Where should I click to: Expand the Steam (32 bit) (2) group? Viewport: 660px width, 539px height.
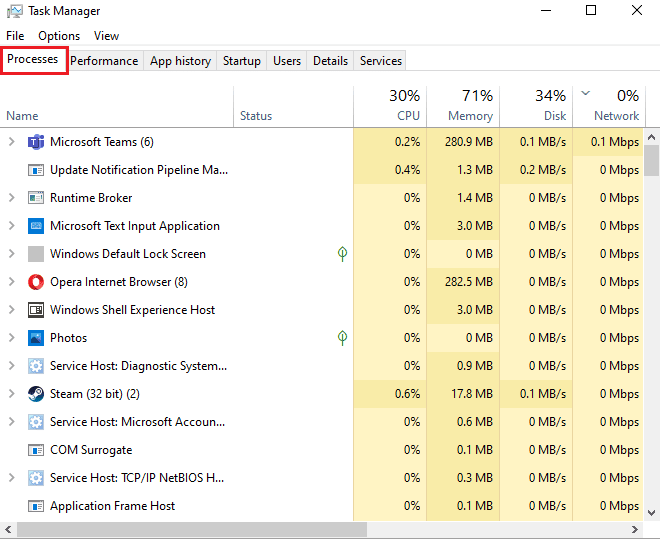[x=12, y=394]
